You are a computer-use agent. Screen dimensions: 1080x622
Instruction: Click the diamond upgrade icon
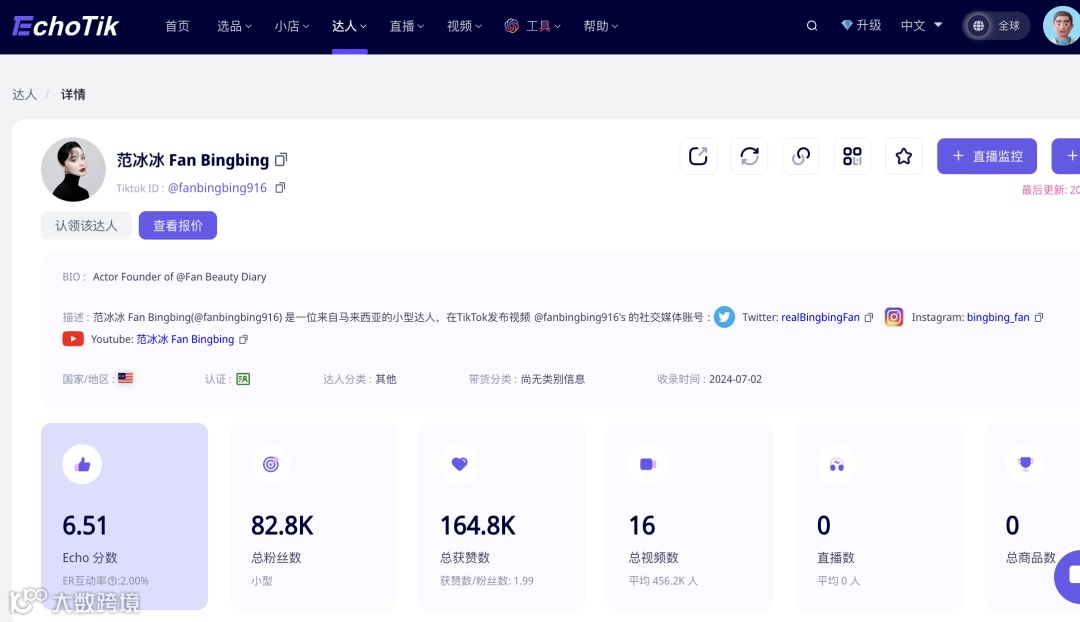click(x=847, y=25)
